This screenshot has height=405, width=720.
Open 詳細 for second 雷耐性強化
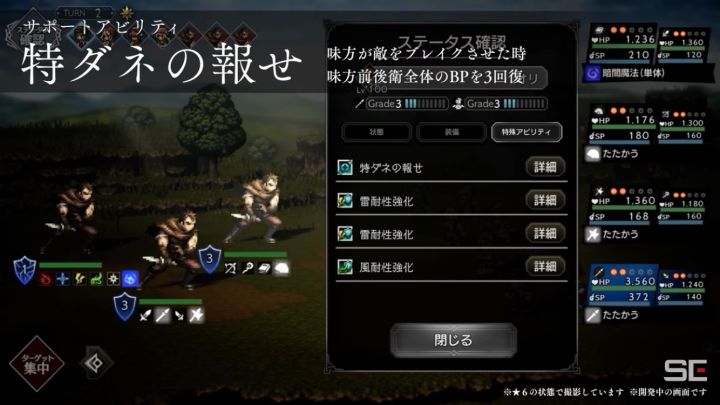click(x=545, y=233)
